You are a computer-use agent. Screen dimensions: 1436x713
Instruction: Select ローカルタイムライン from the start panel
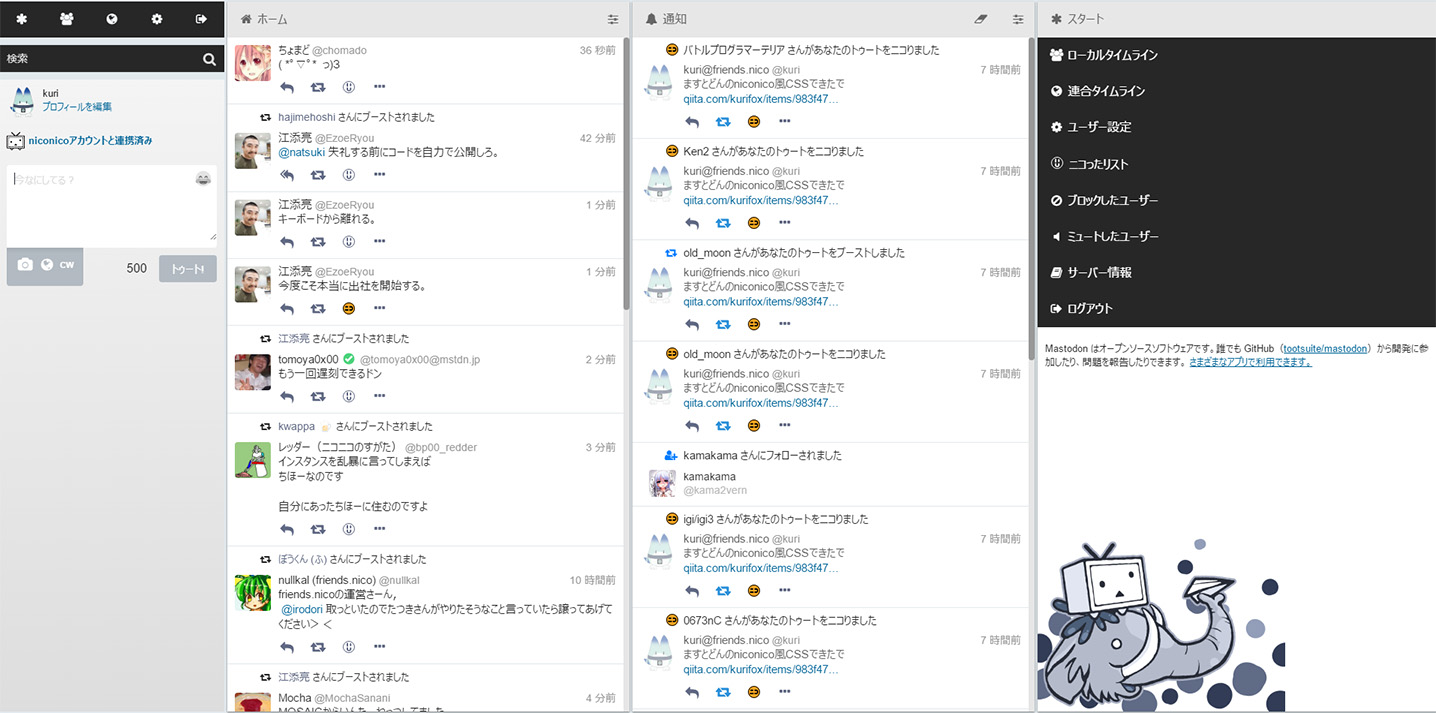(1105, 55)
